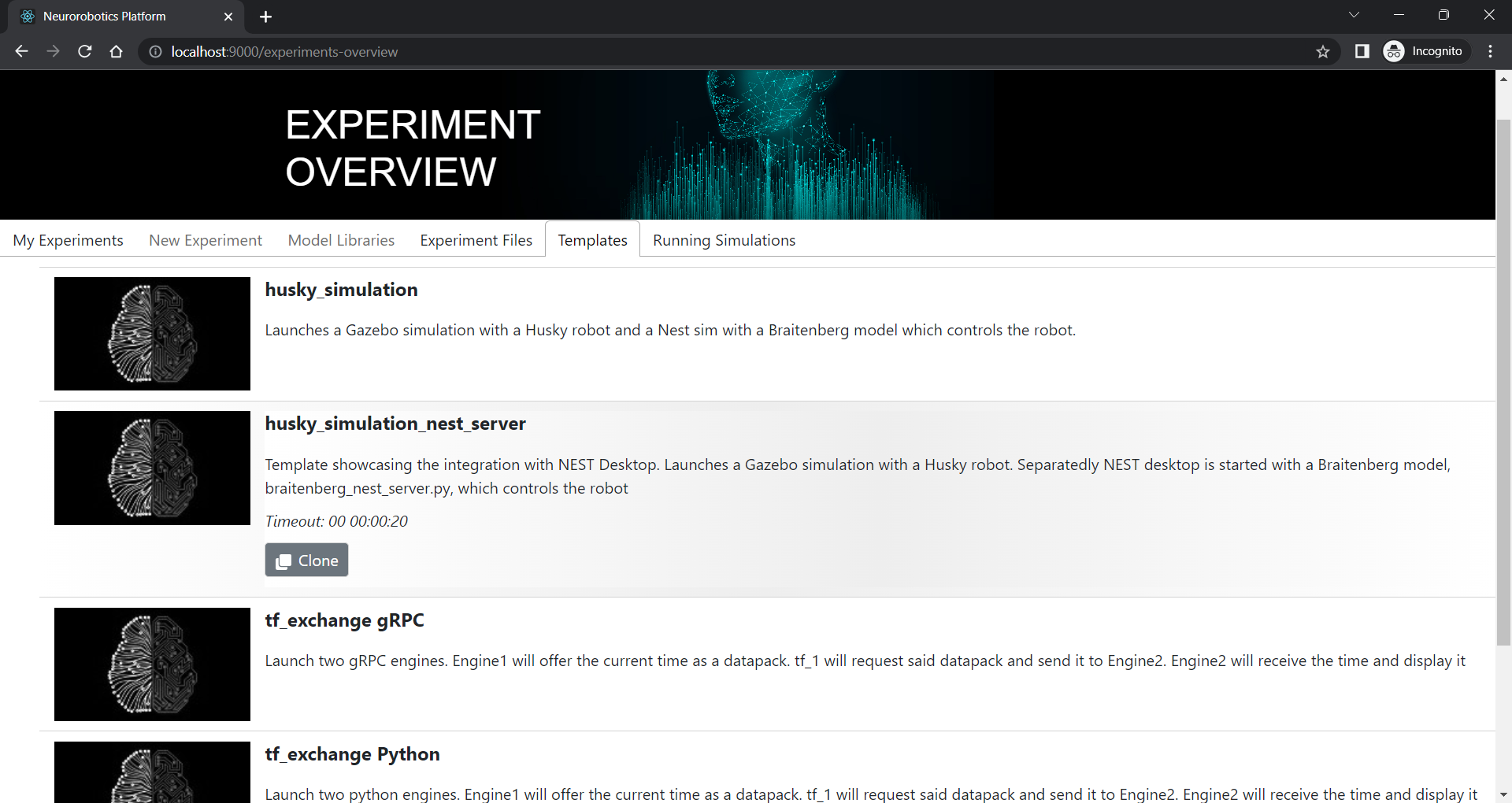Bookmark this page with the star icon
The width and height of the screenshot is (1512, 803).
1323,51
